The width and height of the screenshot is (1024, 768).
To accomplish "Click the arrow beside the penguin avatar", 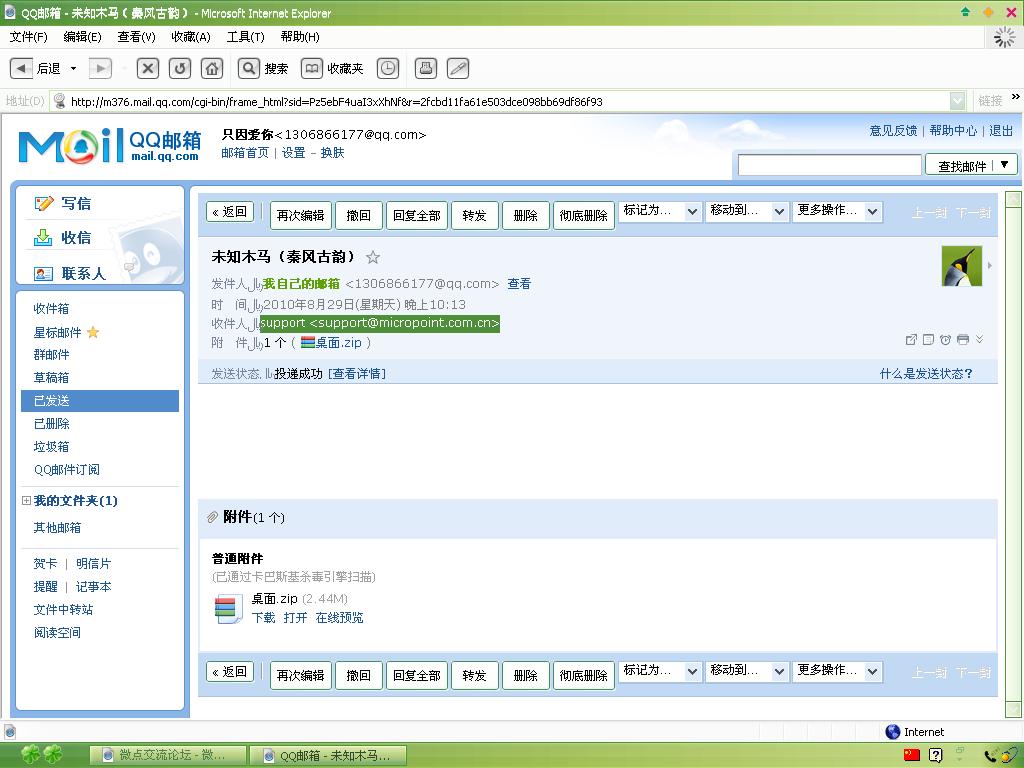I will 990,266.
